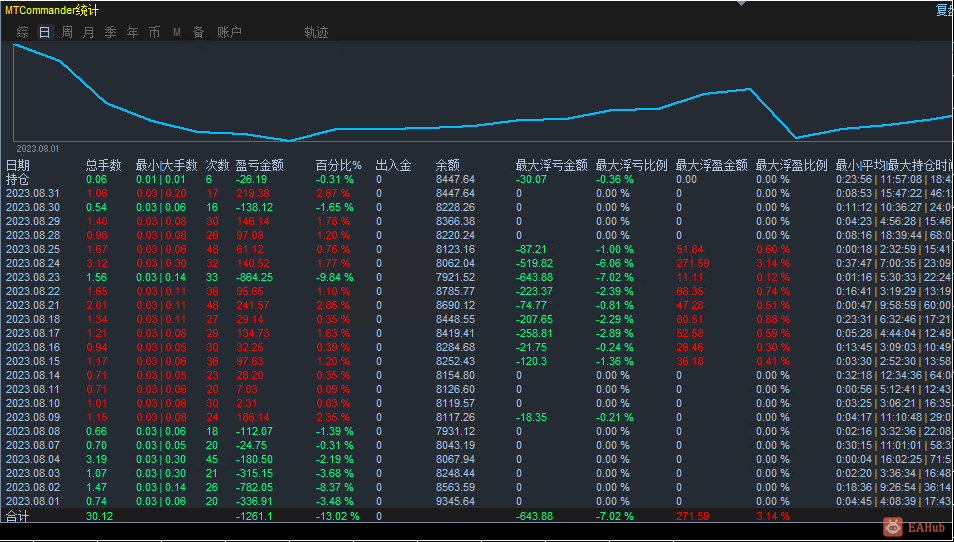Image resolution: width=954 pixels, height=542 pixels.
Task: Click the 最大浮亏金额 column header
Action: point(551,165)
